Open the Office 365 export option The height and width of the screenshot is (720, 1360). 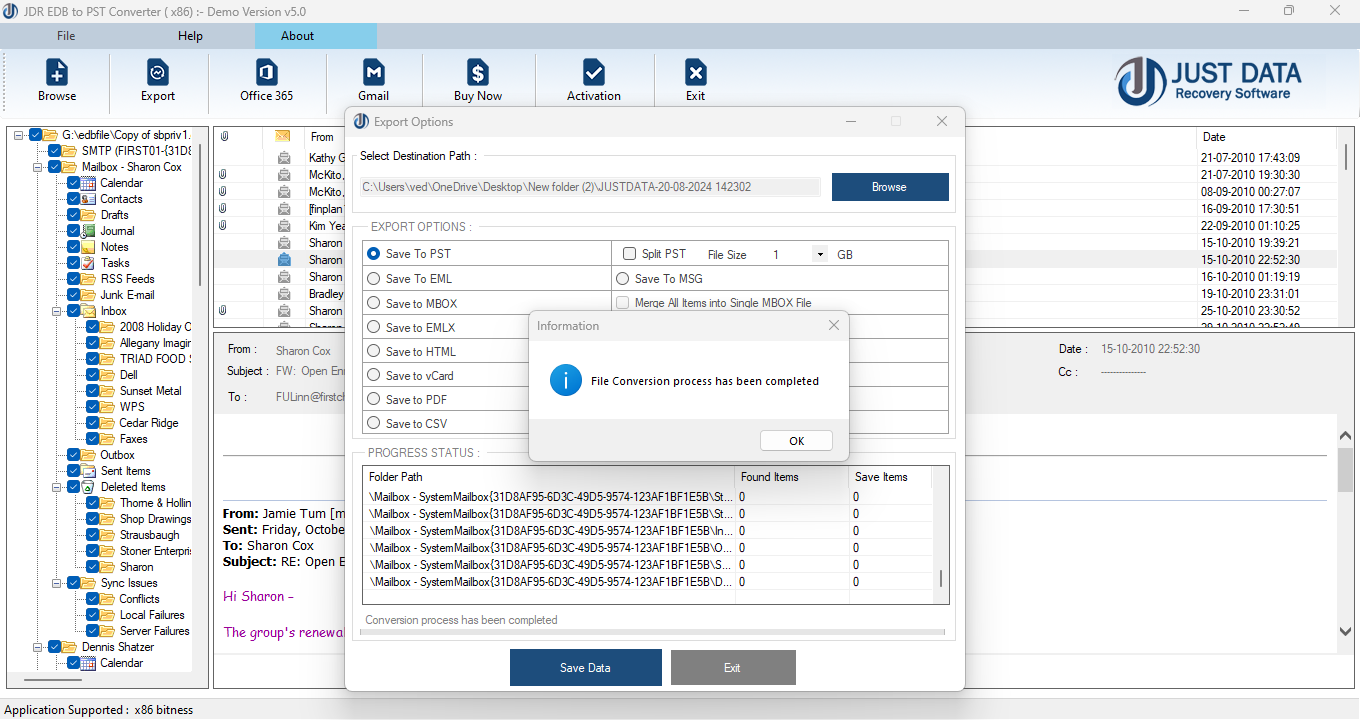[x=265, y=78]
